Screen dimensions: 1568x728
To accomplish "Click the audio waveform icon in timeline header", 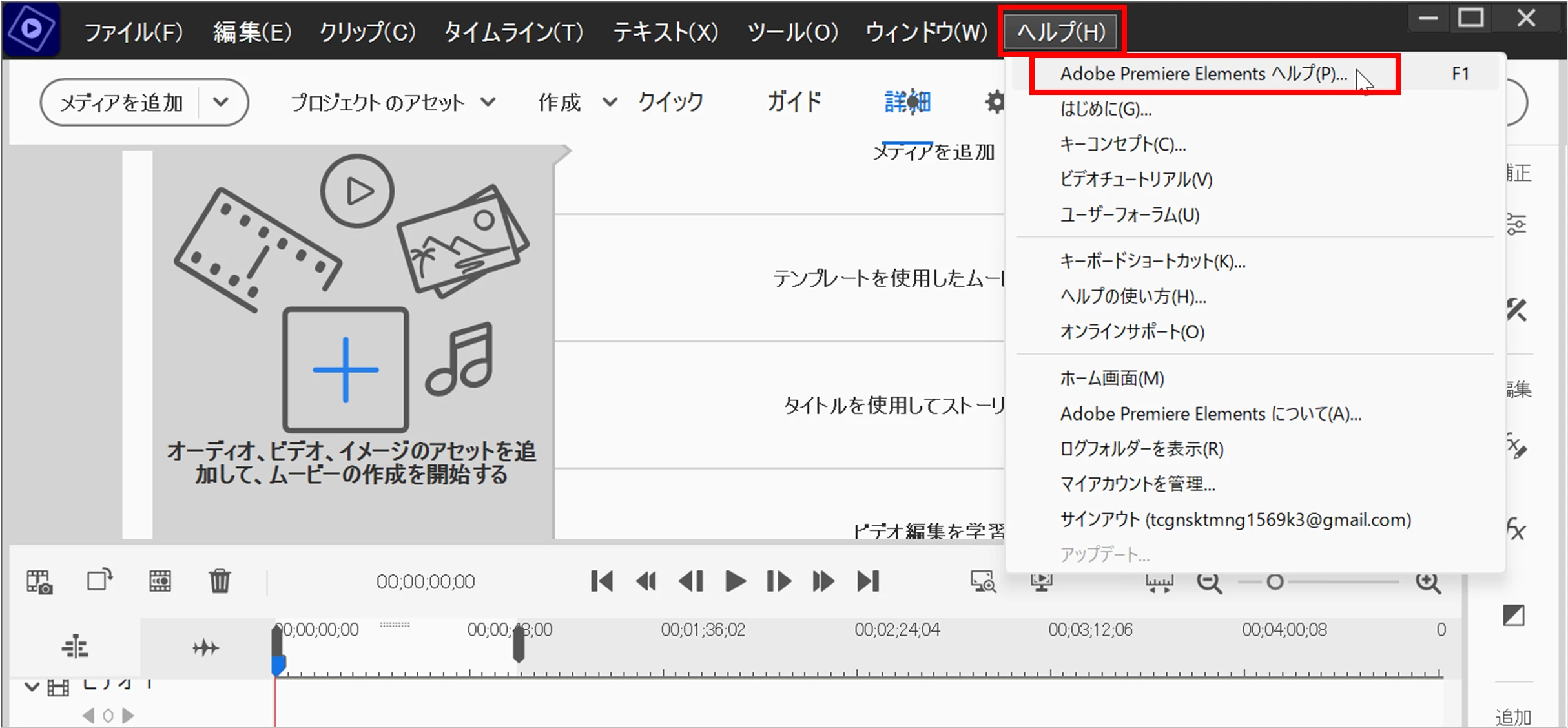I will coord(205,647).
